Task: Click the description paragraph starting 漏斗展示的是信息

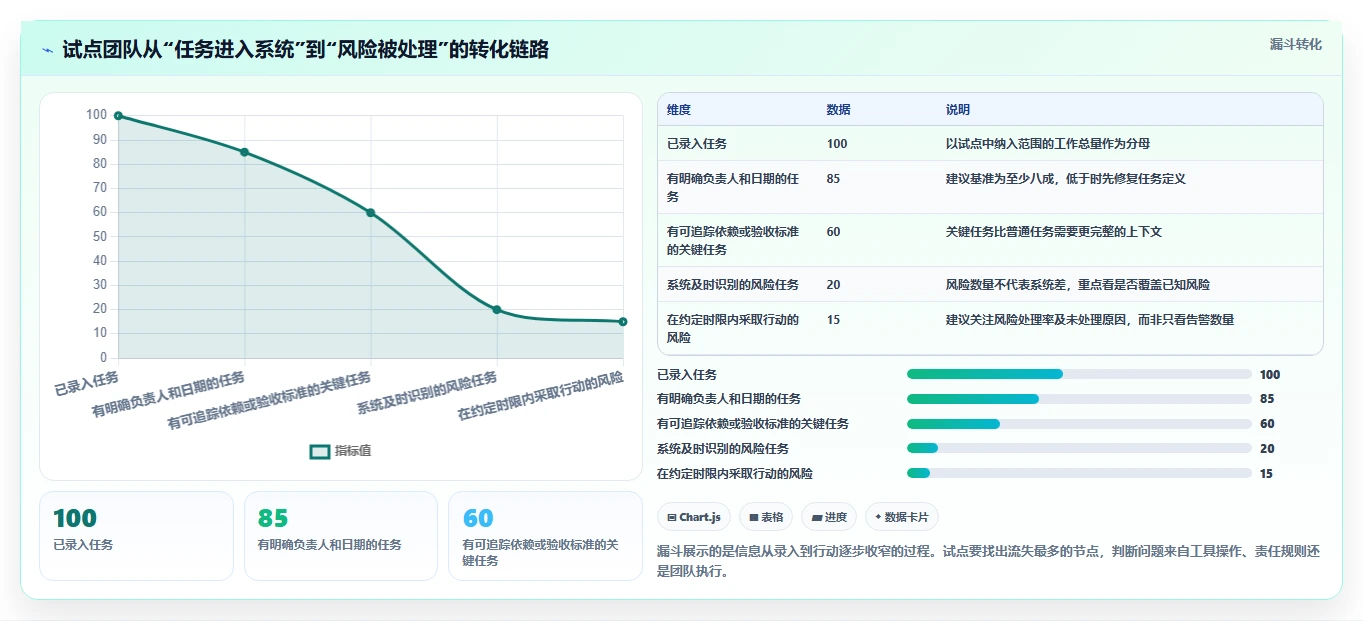Action: click(989, 561)
